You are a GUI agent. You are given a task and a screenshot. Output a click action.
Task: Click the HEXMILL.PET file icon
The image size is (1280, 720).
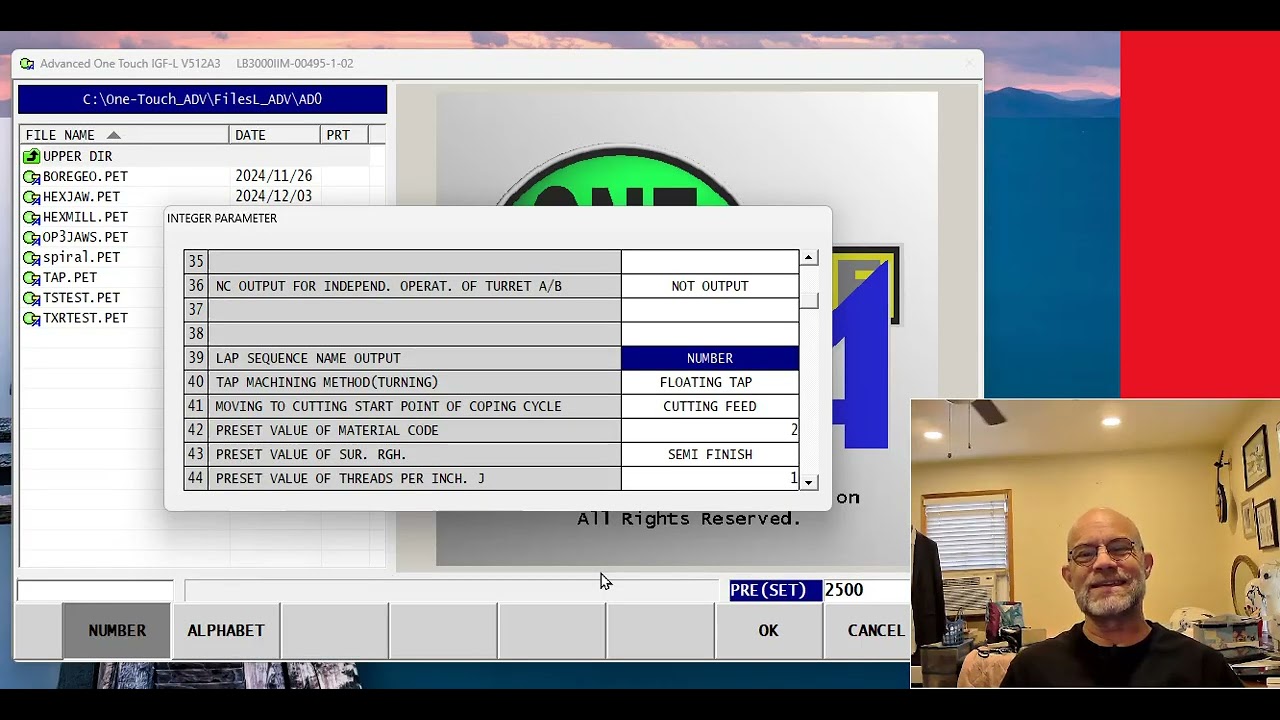[x=31, y=217]
